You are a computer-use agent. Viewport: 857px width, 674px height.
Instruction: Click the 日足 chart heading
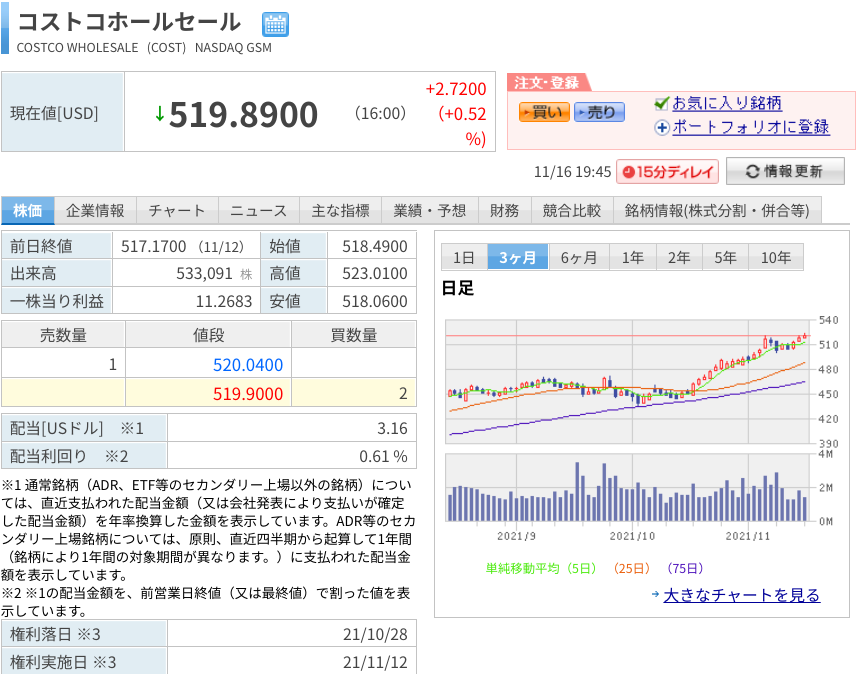pyautogui.click(x=457, y=288)
